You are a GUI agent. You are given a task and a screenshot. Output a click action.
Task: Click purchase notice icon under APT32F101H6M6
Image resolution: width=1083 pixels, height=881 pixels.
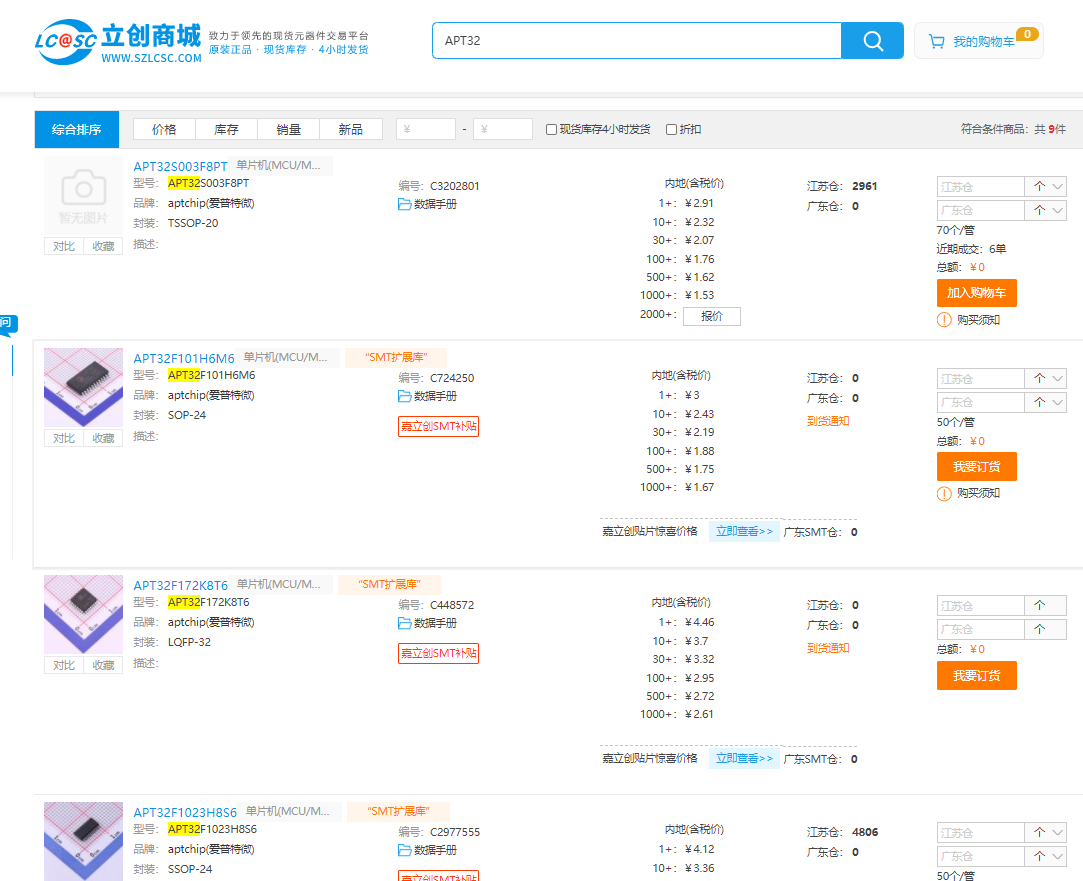tap(944, 494)
